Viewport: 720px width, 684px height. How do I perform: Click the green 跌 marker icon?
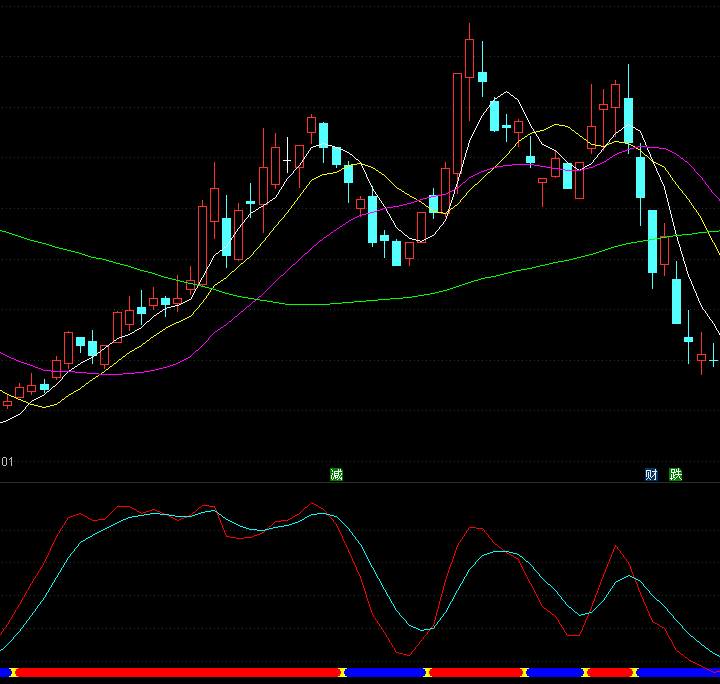pyautogui.click(x=675, y=474)
